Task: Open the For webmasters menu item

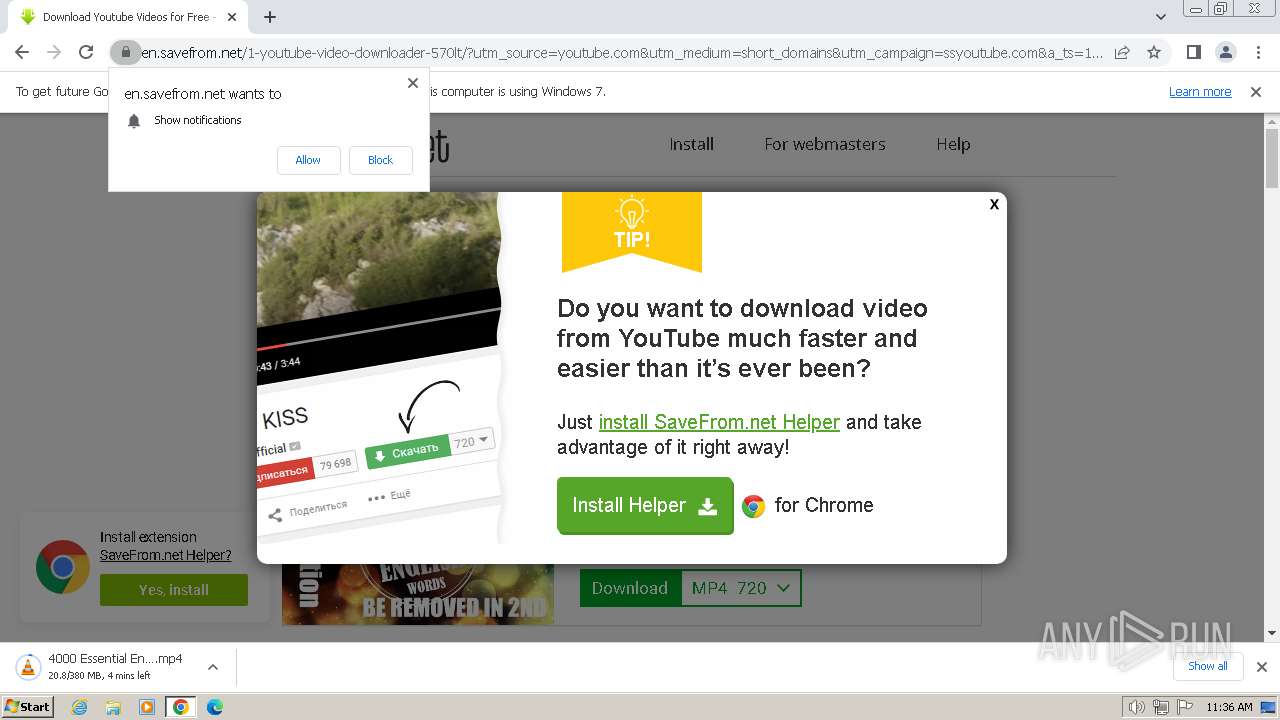Action: pyautogui.click(x=825, y=144)
